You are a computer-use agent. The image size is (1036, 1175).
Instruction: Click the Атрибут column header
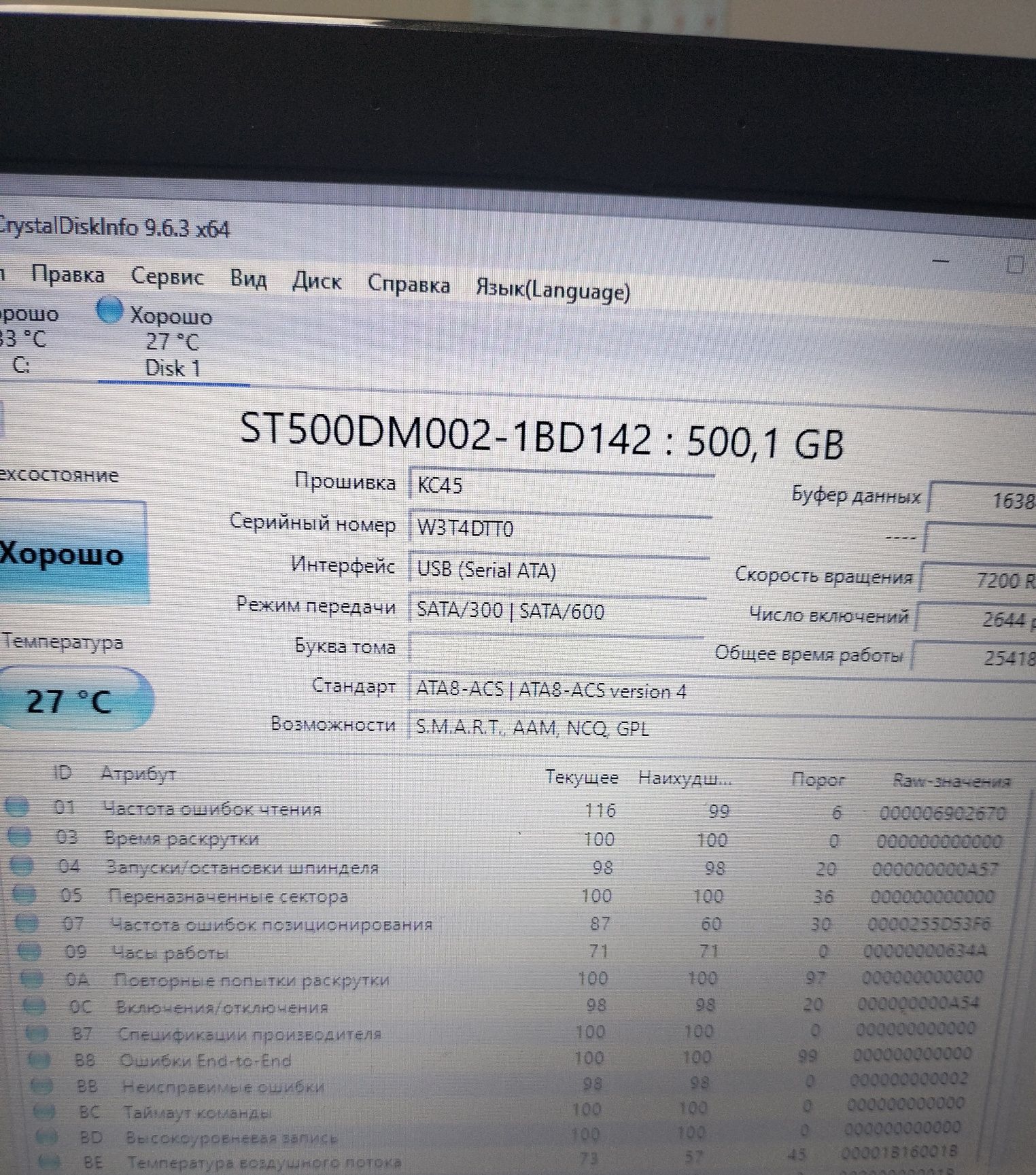tap(139, 773)
